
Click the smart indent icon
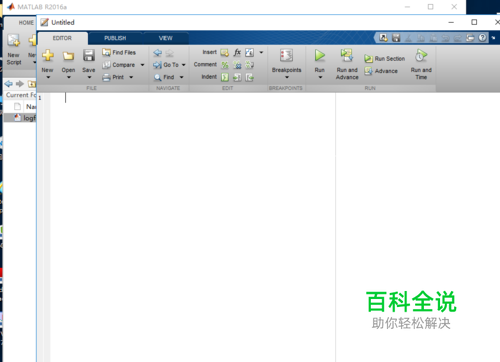pos(225,77)
